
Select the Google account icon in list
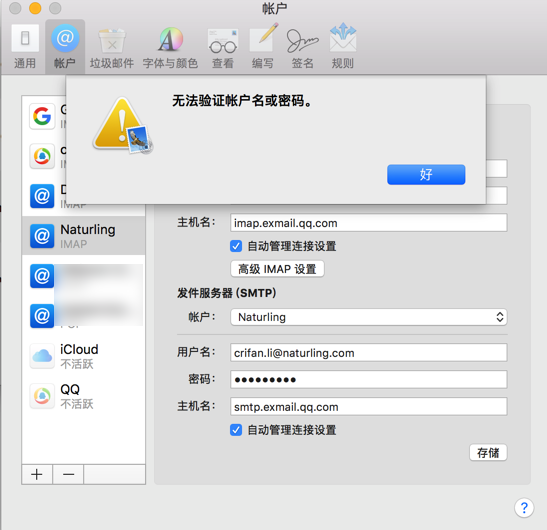pos(42,116)
